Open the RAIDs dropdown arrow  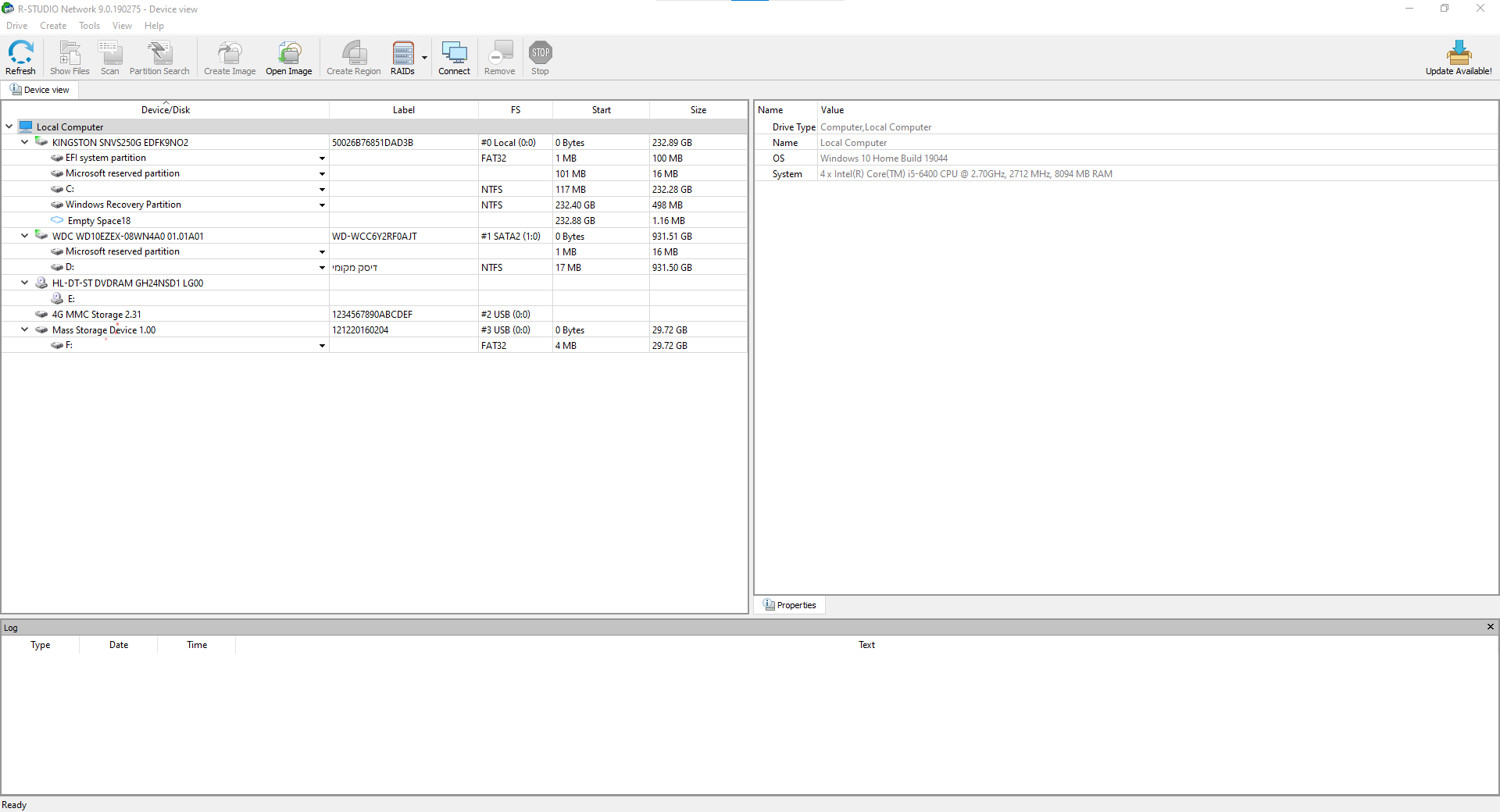click(425, 57)
